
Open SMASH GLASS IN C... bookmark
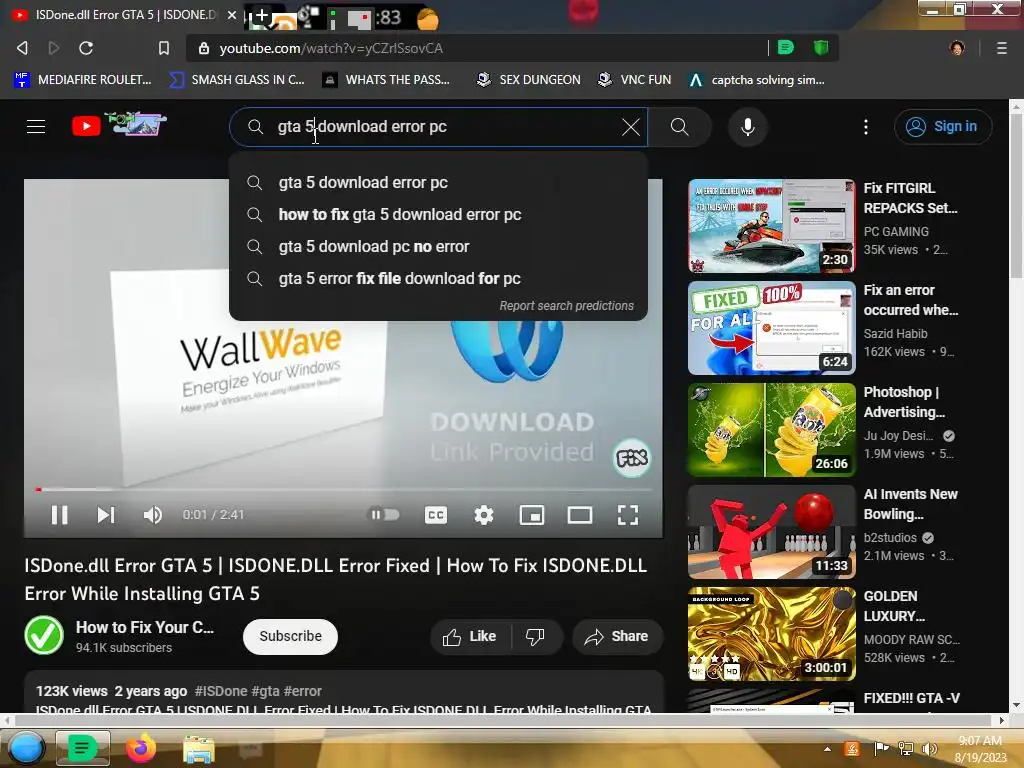coord(236,80)
